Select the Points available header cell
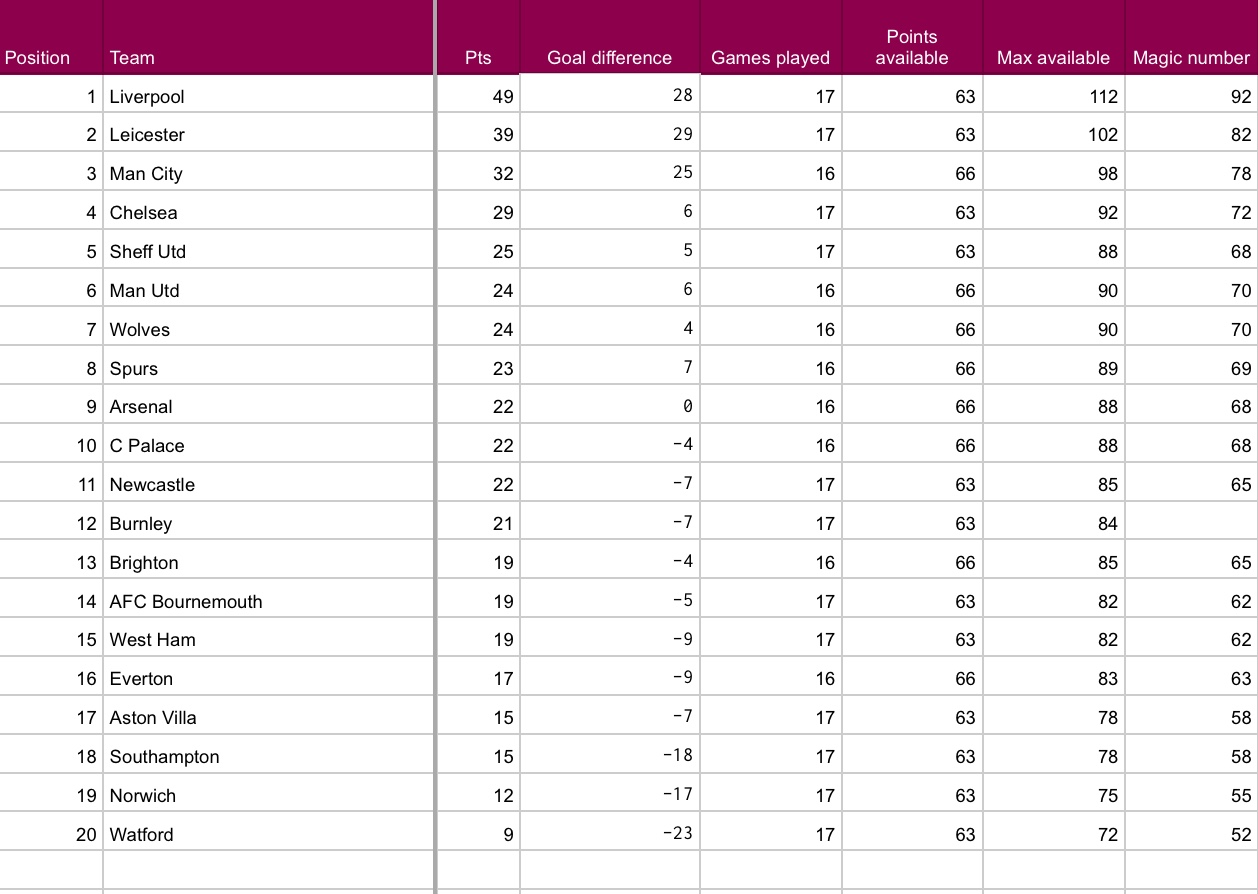This screenshot has height=894, width=1258. click(x=912, y=47)
